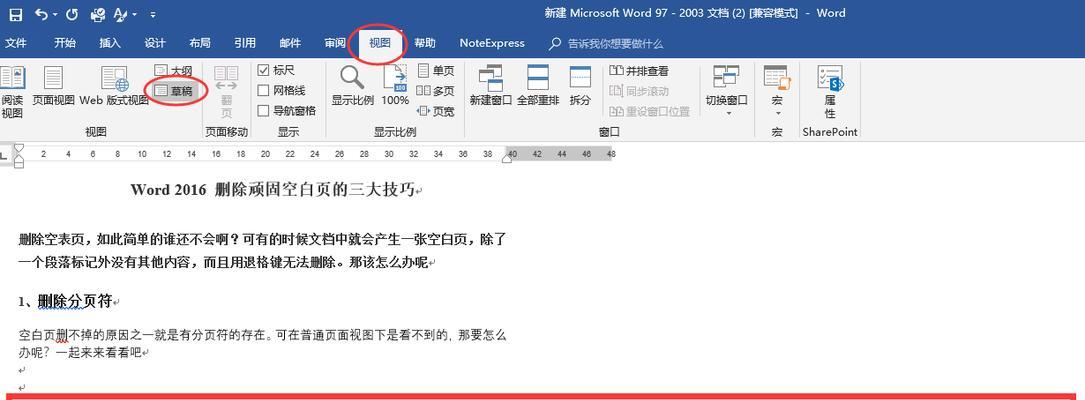Screen dimensions: 1085x400
Task: Open the 帮助 ribbon tab
Action: point(425,43)
